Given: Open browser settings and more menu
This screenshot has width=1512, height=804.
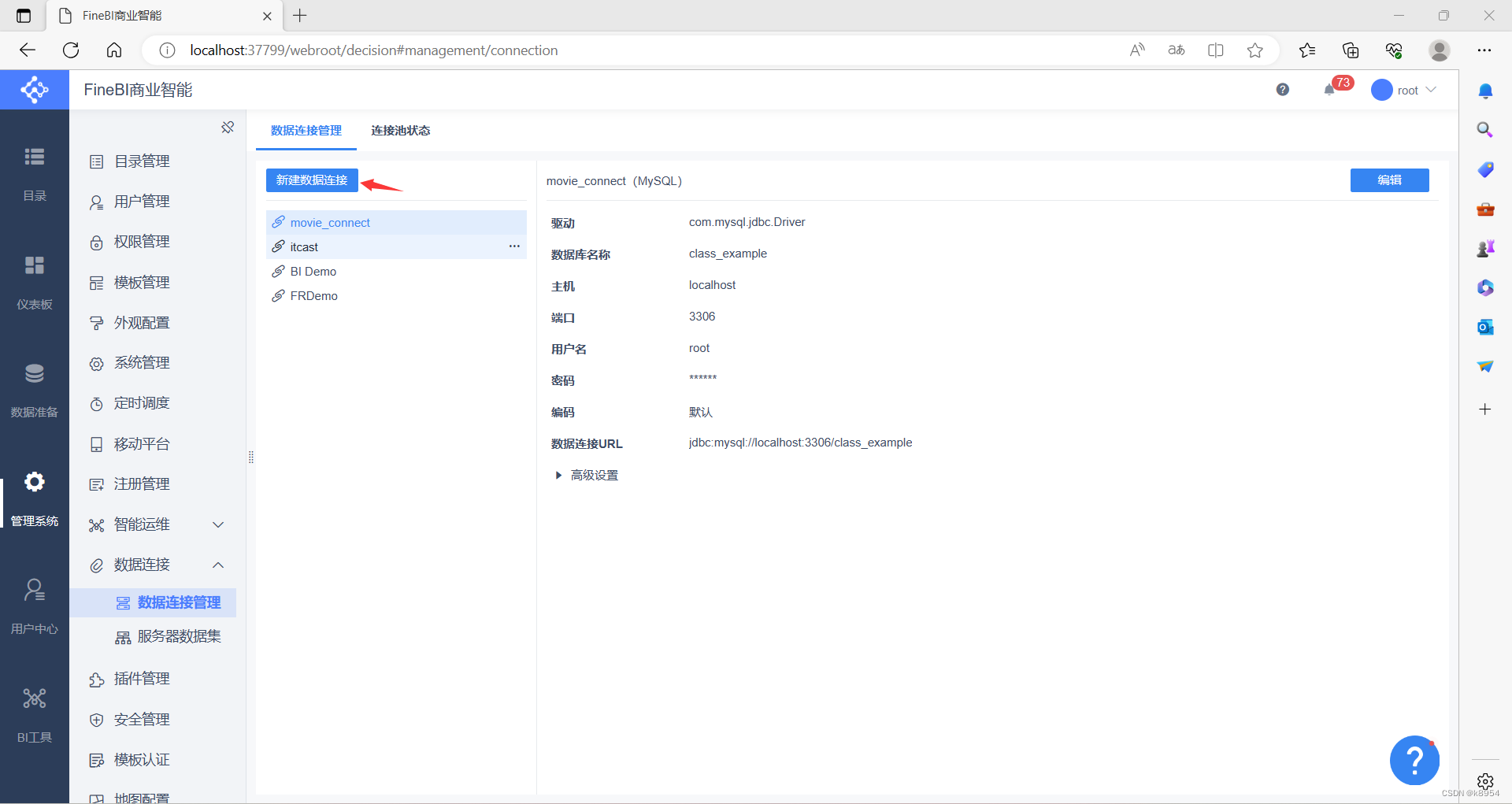Looking at the screenshot, I should [x=1484, y=50].
